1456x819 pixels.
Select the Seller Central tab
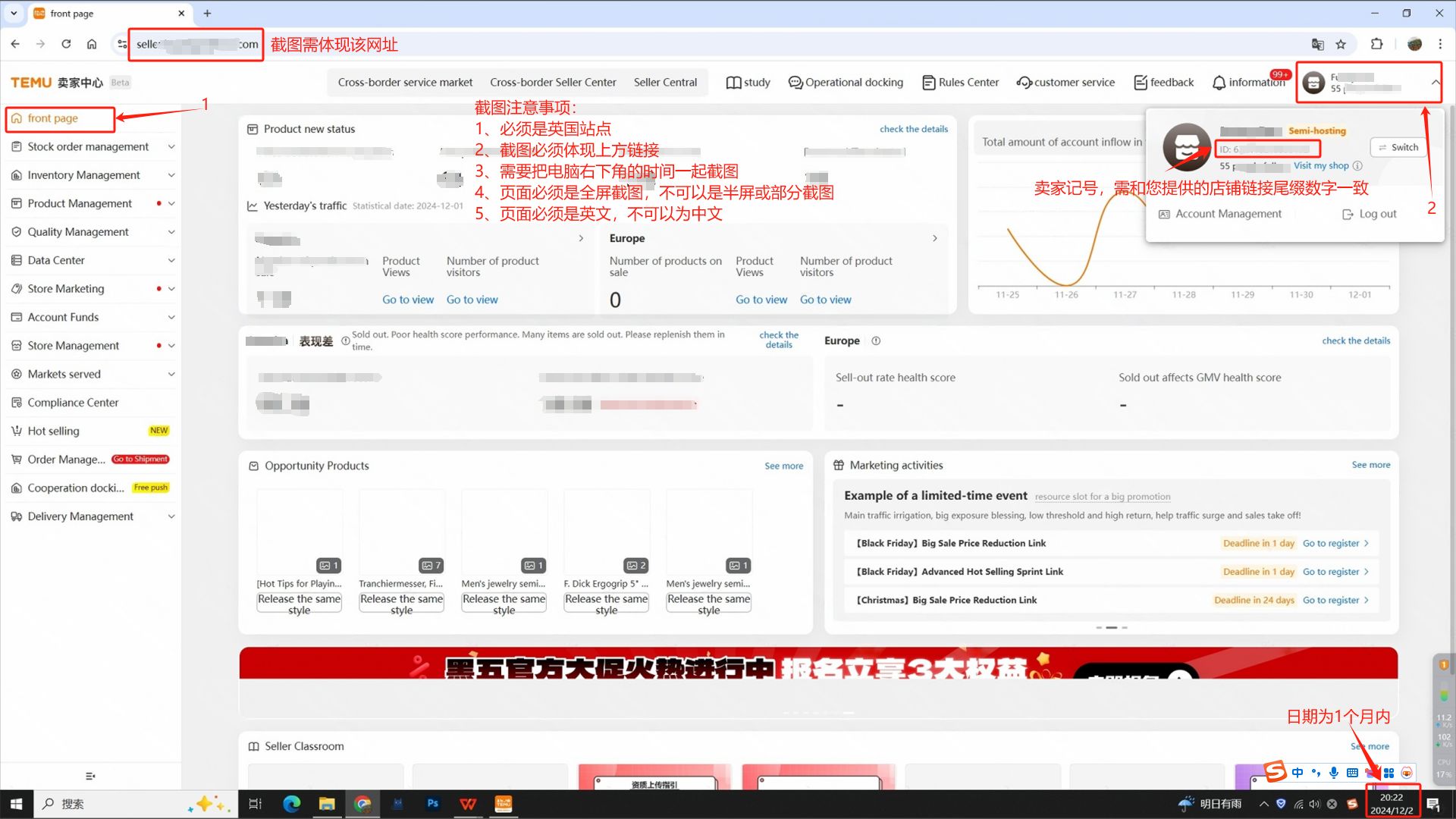pyautogui.click(x=665, y=83)
